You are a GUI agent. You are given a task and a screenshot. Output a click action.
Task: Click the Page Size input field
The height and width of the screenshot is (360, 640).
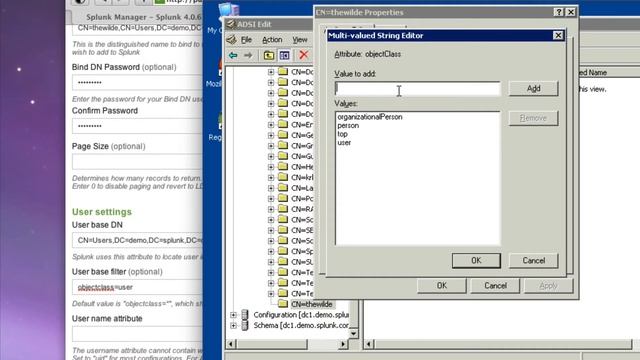(x=138, y=162)
